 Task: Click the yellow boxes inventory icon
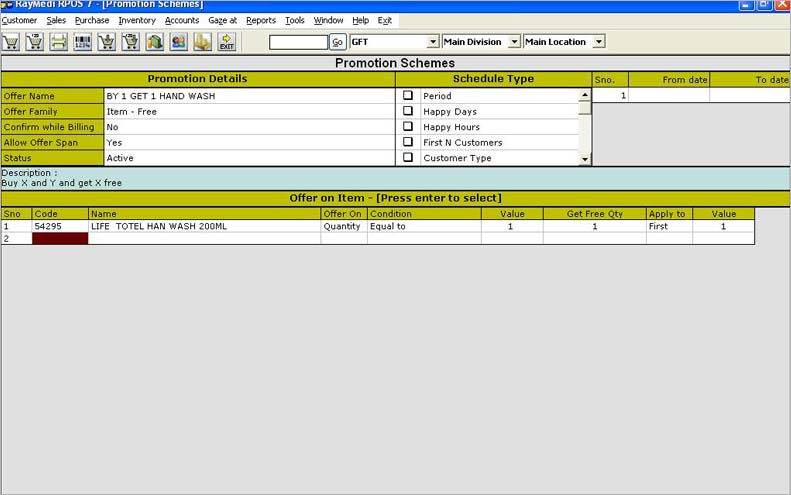click(x=203, y=42)
